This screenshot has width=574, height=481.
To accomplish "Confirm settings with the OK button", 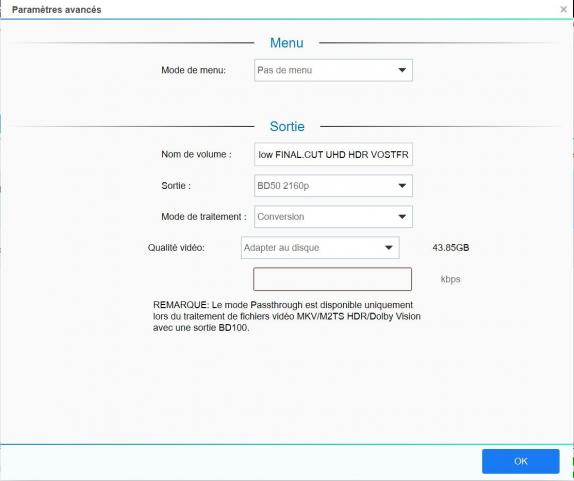I will (521, 461).
